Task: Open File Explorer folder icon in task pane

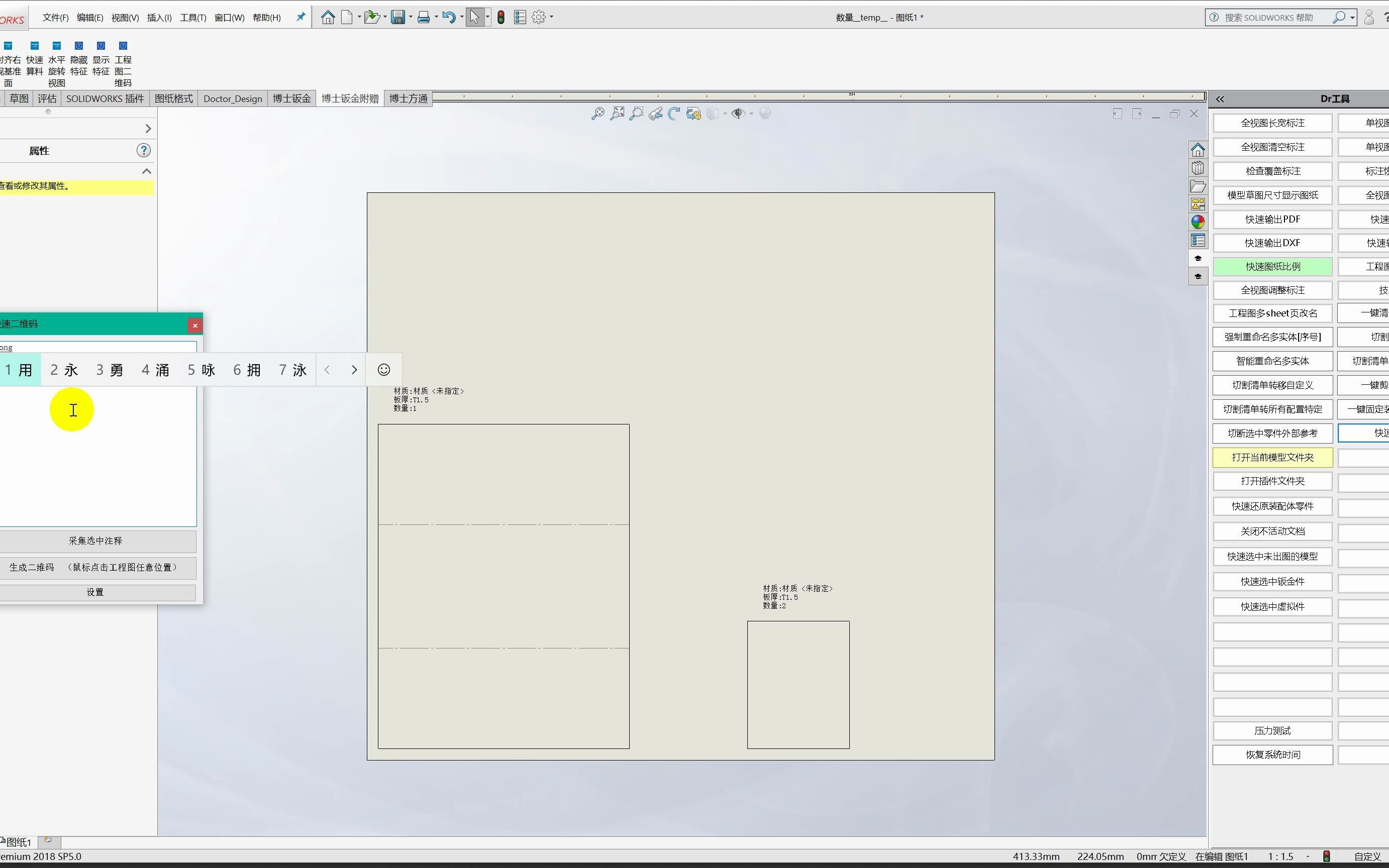Action: (x=1198, y=186)
